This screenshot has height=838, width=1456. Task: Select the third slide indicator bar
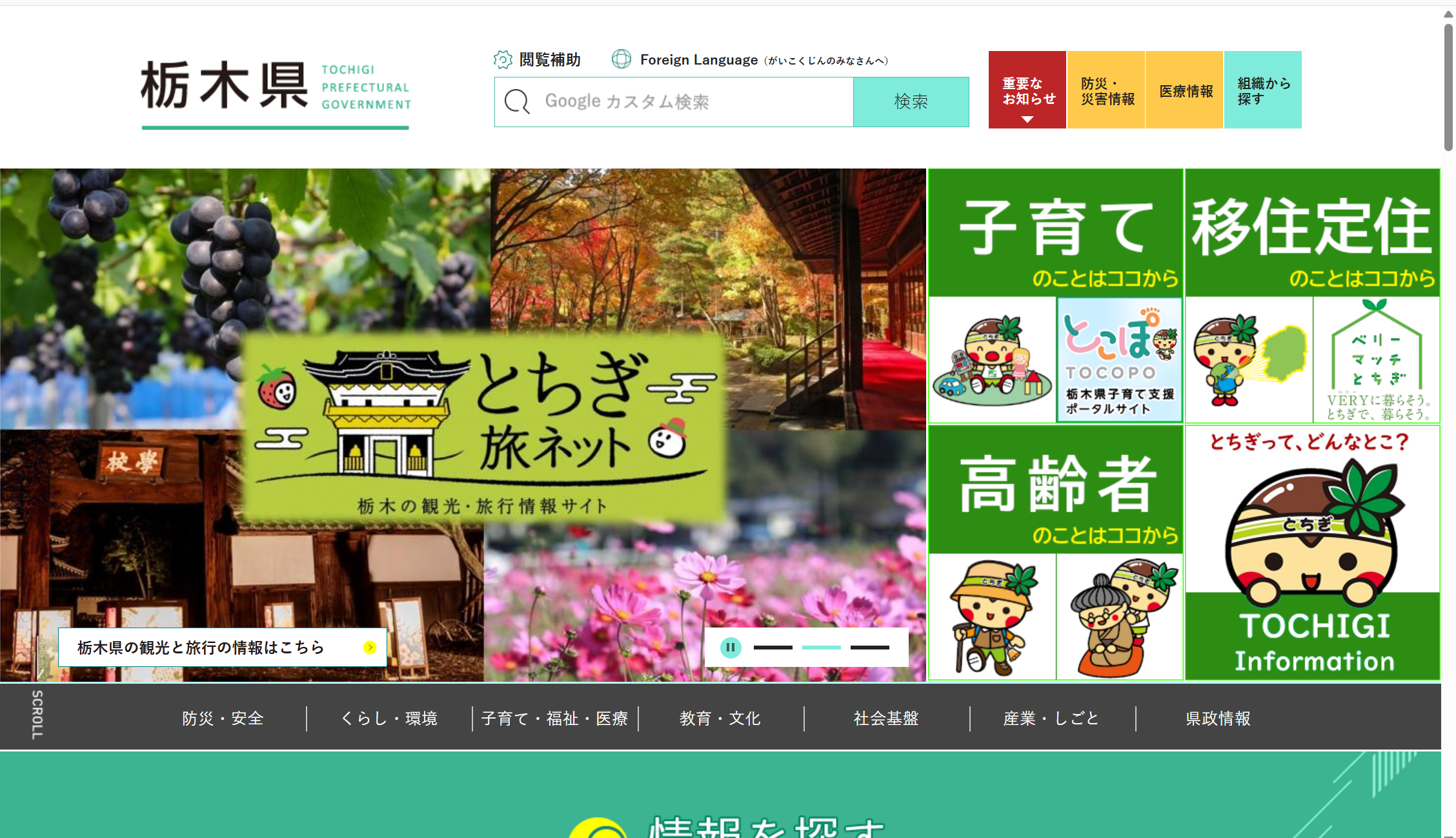point(869,647)
